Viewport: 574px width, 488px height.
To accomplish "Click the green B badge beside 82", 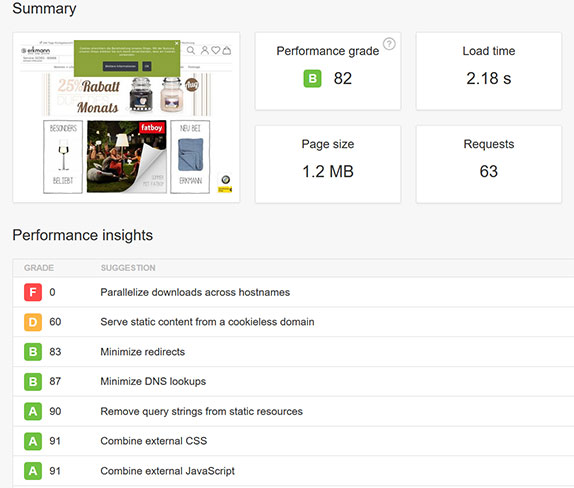I will pyautogui.click(x=312, y=78).
